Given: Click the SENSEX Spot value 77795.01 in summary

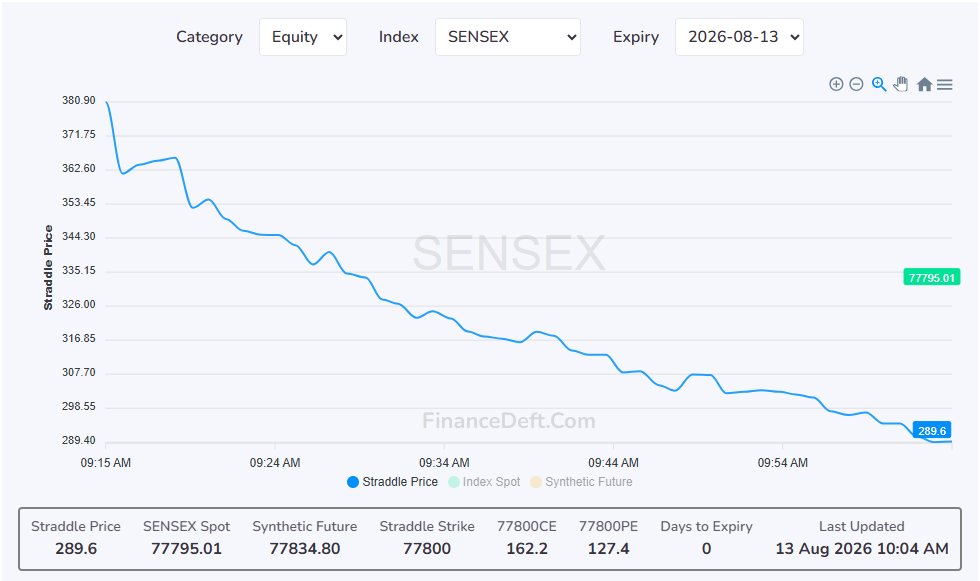Looking at the screenshot, I should [x=186, y=549].
